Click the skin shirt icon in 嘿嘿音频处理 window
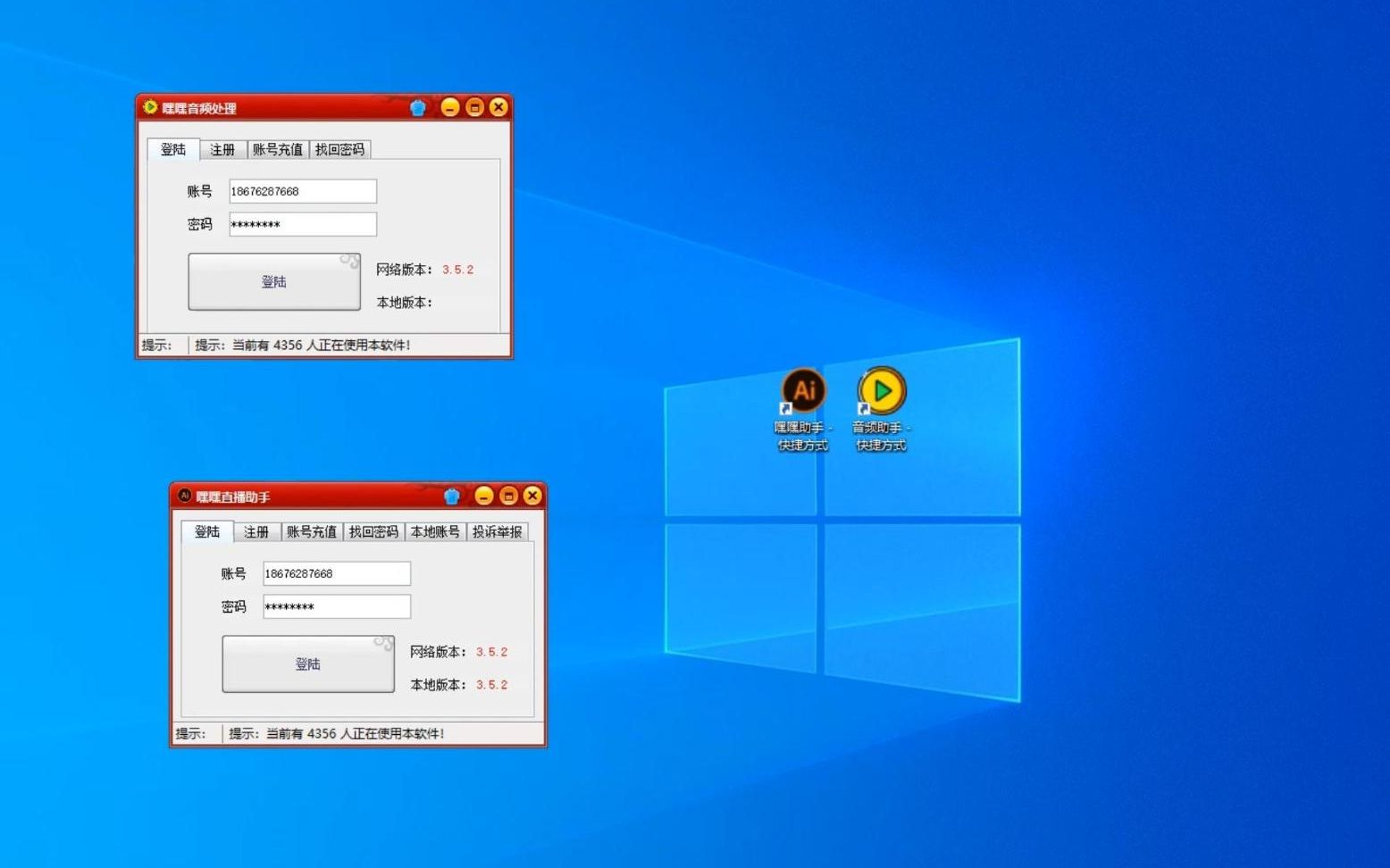The image size is (1390, 868). pos(418,108)
